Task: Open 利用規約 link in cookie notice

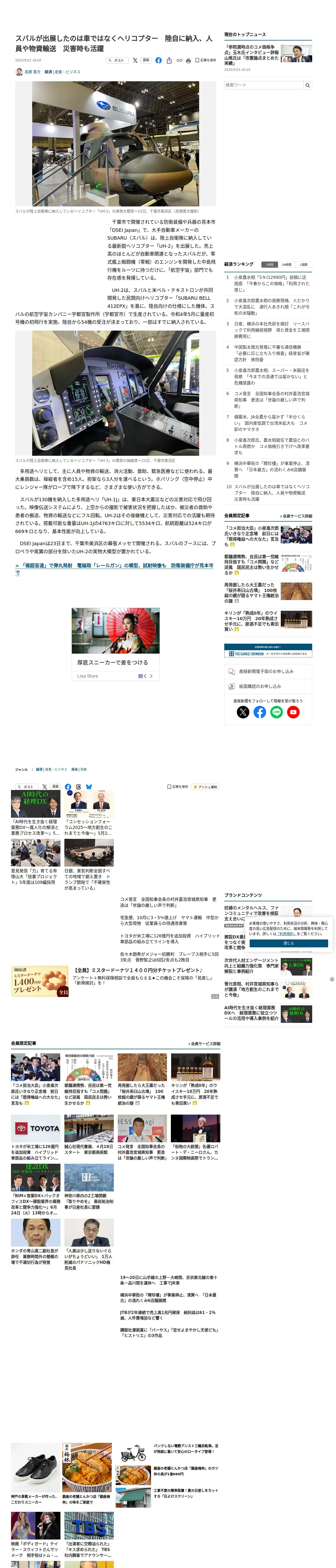Action: 287,934
